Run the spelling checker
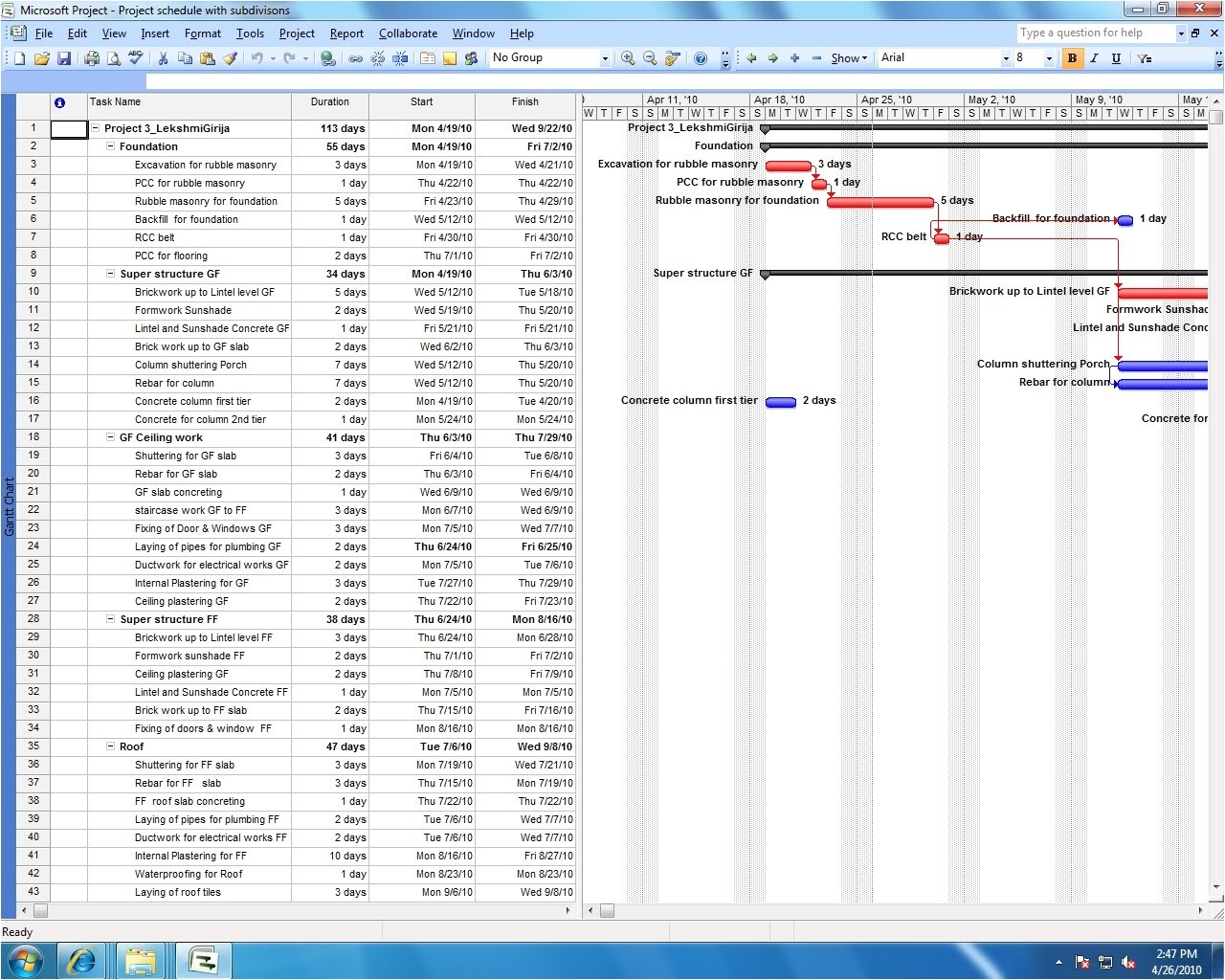Image resolution: width=1225 pixels, height=980 pixels. [x=136, y=58]
